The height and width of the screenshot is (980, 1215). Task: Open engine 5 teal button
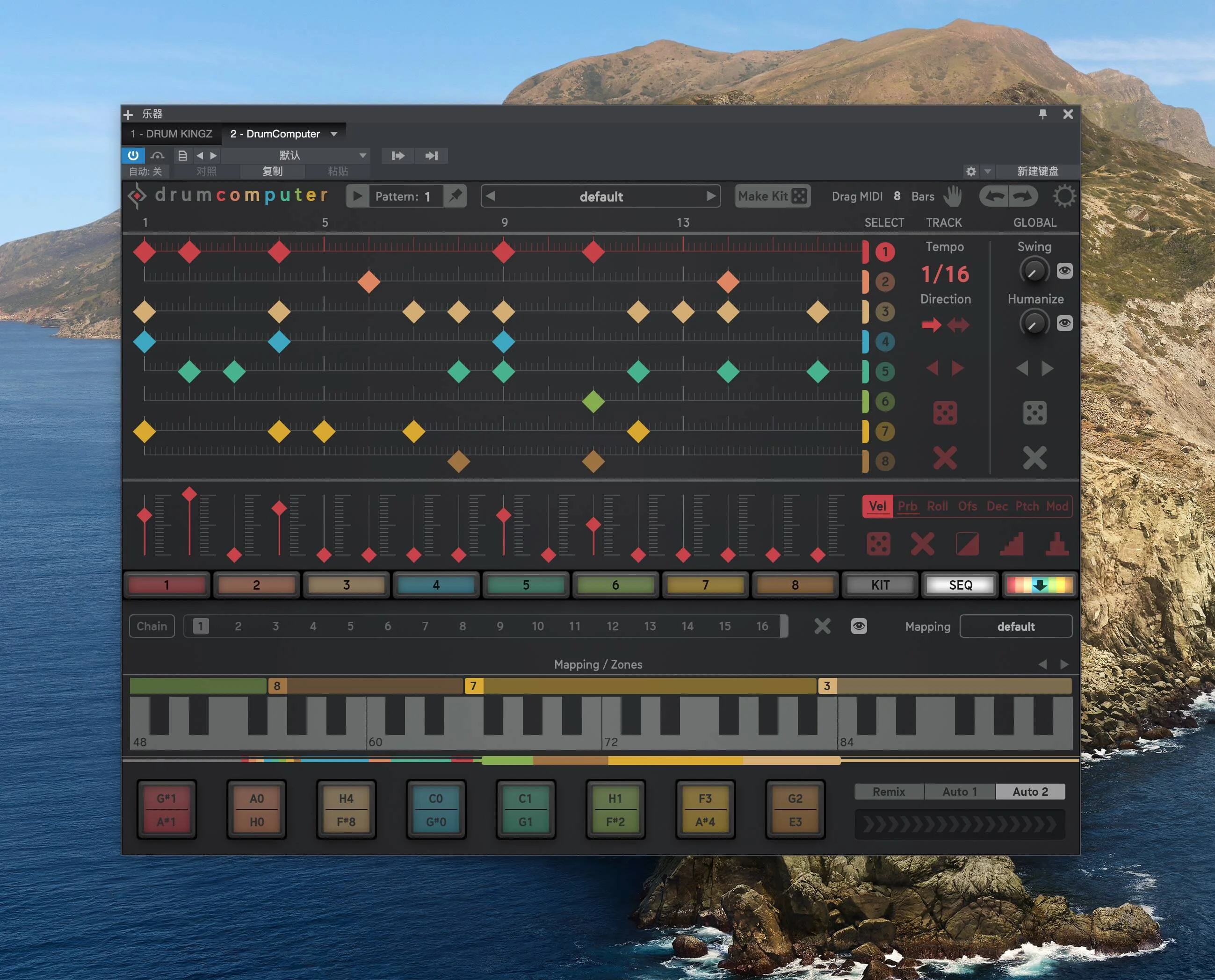pos(526,585)
